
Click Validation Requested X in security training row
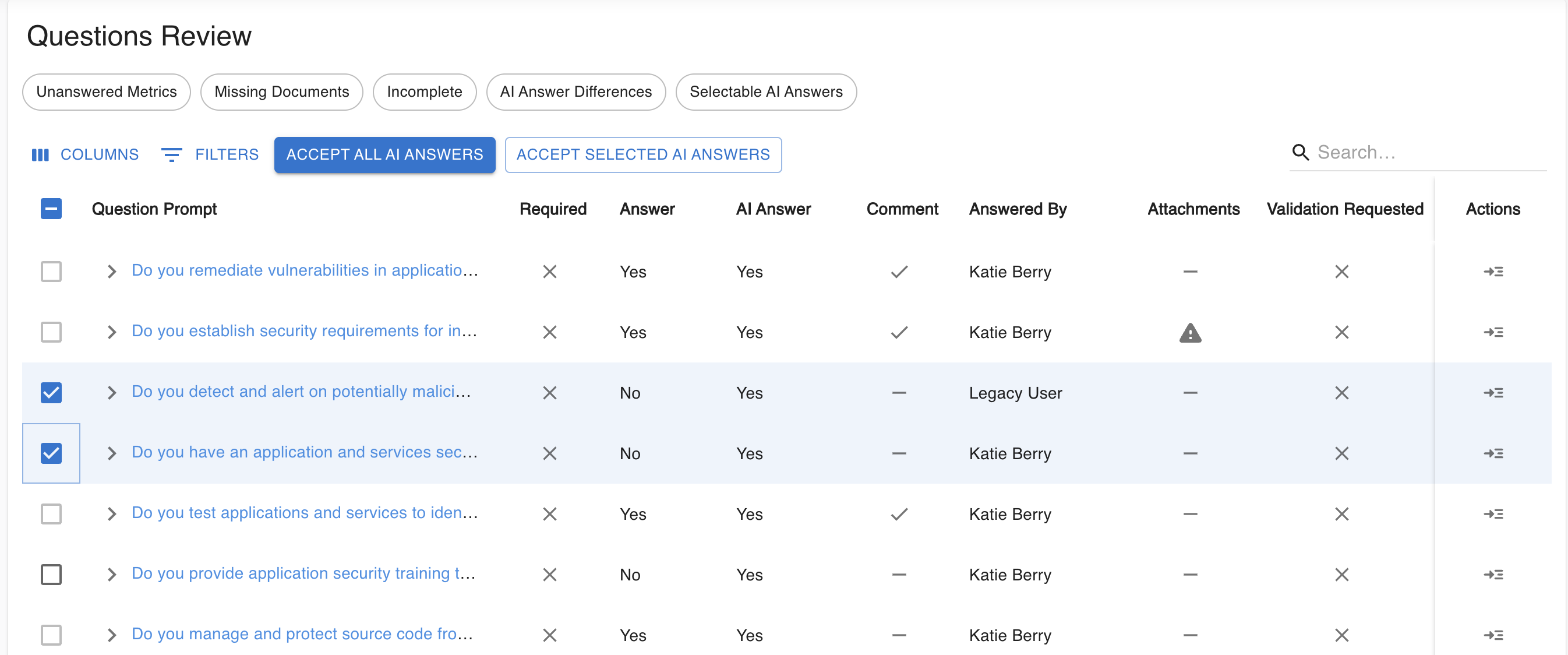(1341, 575)
